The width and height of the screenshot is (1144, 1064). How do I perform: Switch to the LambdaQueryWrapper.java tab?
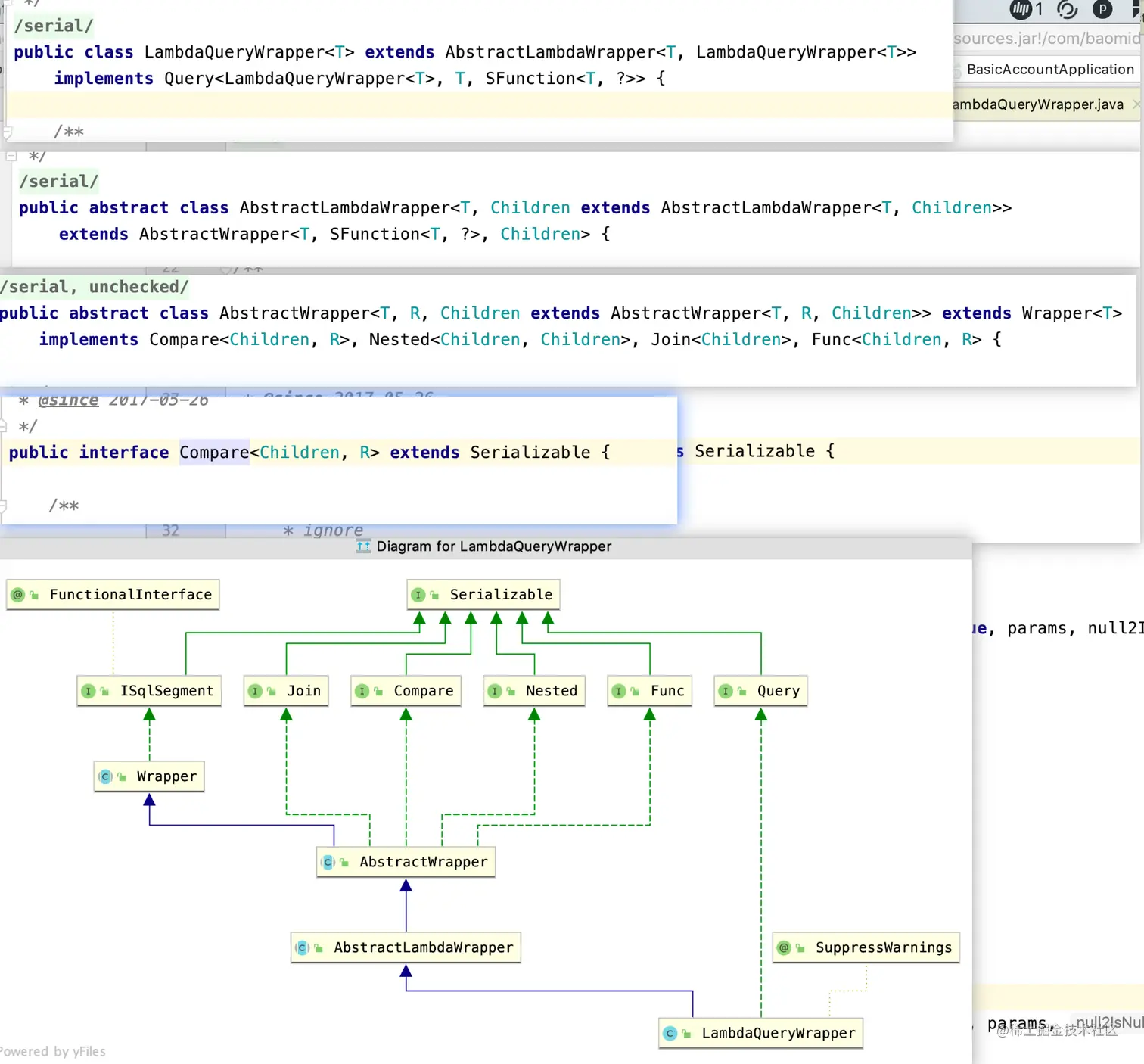coord(1038,104)
